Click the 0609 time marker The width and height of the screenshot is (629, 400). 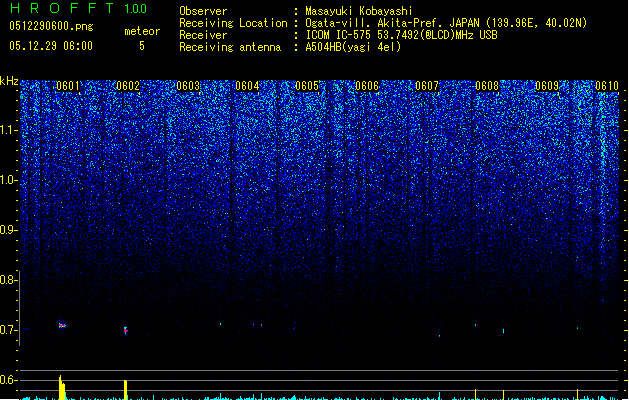point(547,86)
